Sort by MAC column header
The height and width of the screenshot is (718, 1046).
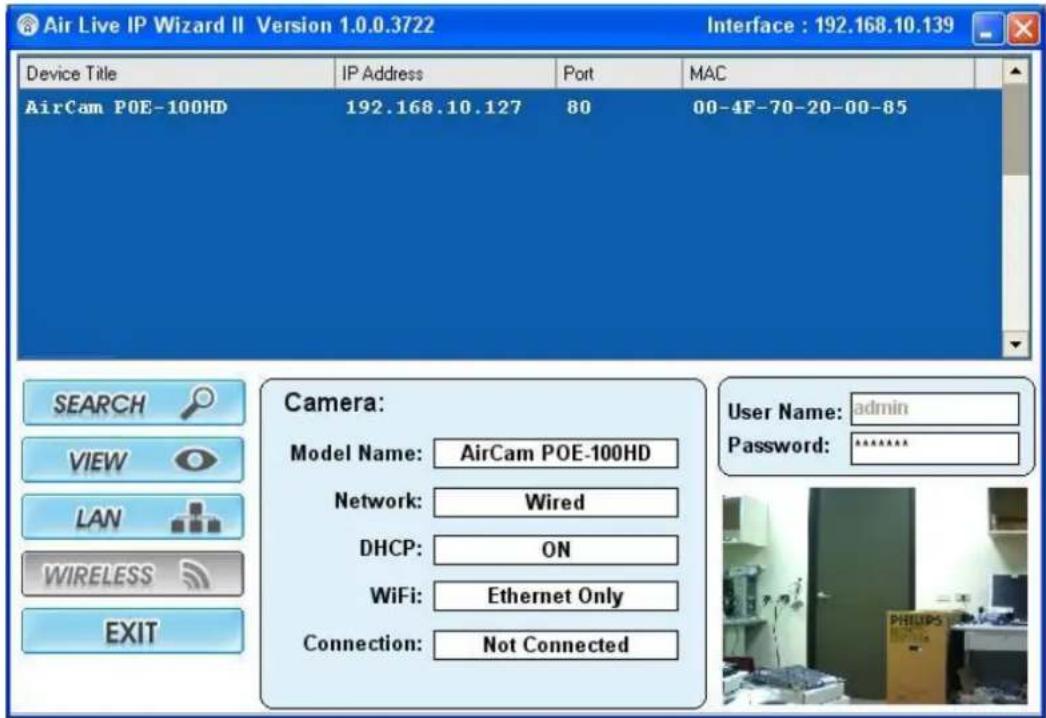click(828, 73)
